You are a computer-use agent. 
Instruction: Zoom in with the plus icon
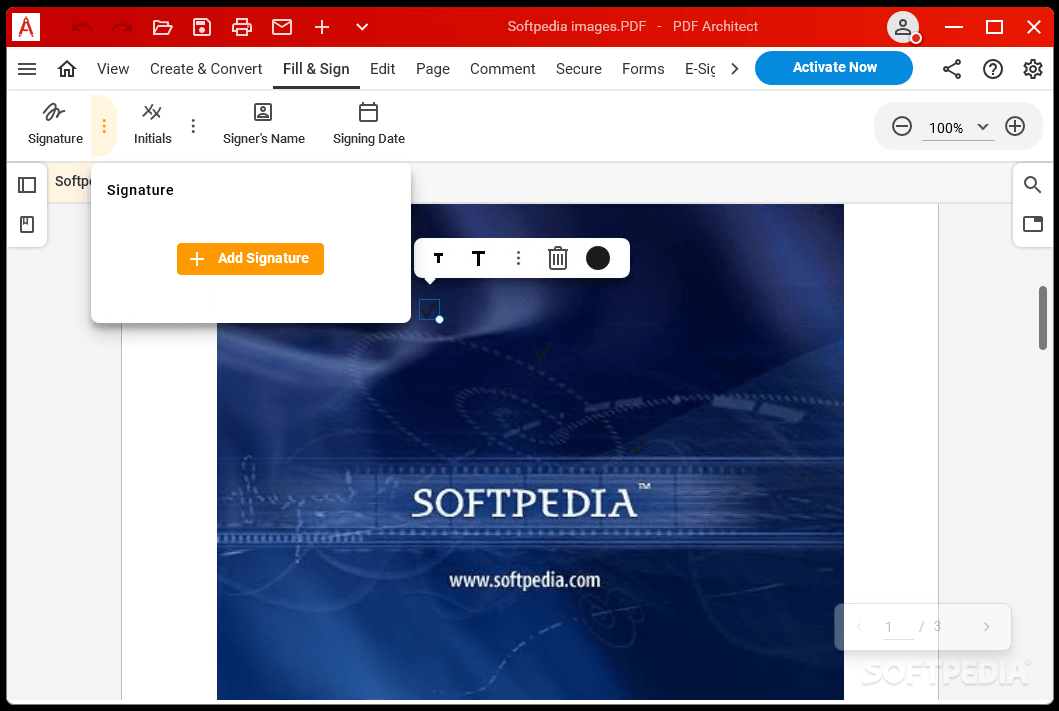(x=1015, y=126)
